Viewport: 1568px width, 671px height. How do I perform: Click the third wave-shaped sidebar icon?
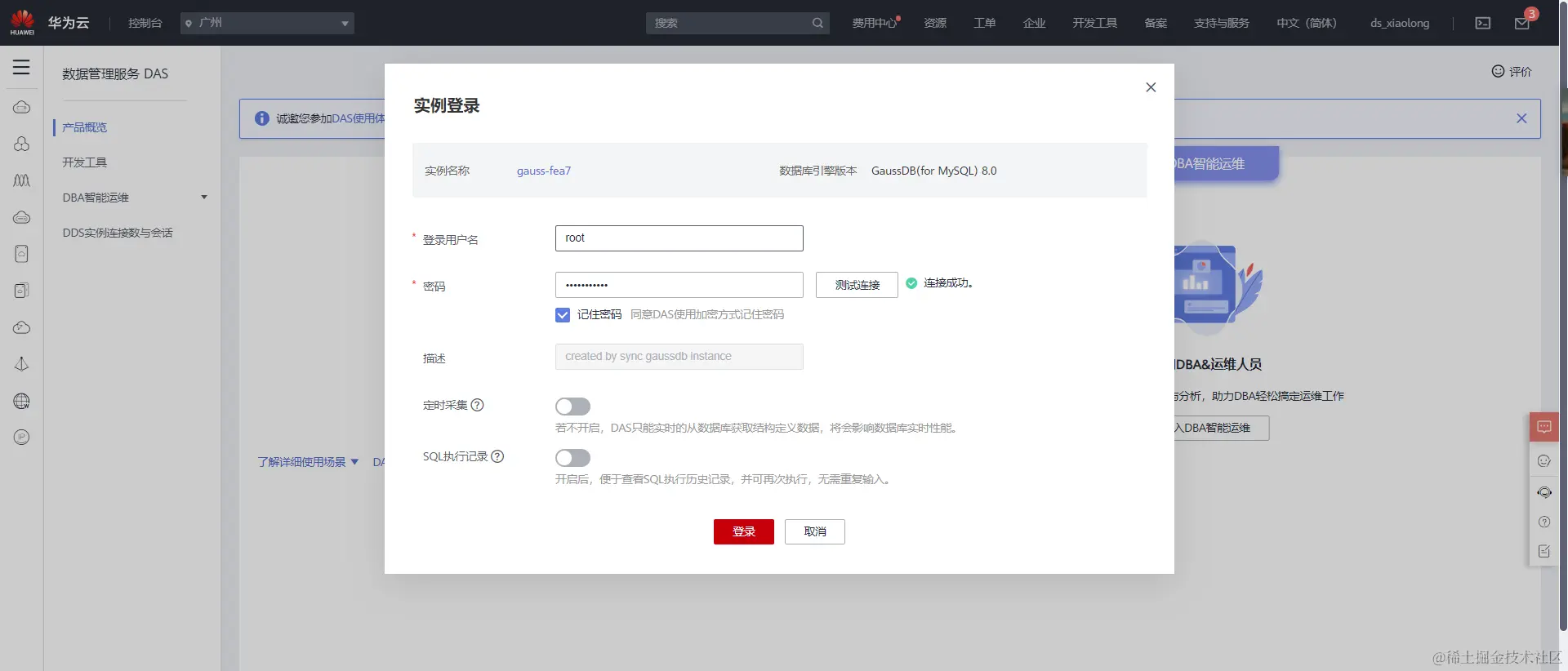[22, 180]
